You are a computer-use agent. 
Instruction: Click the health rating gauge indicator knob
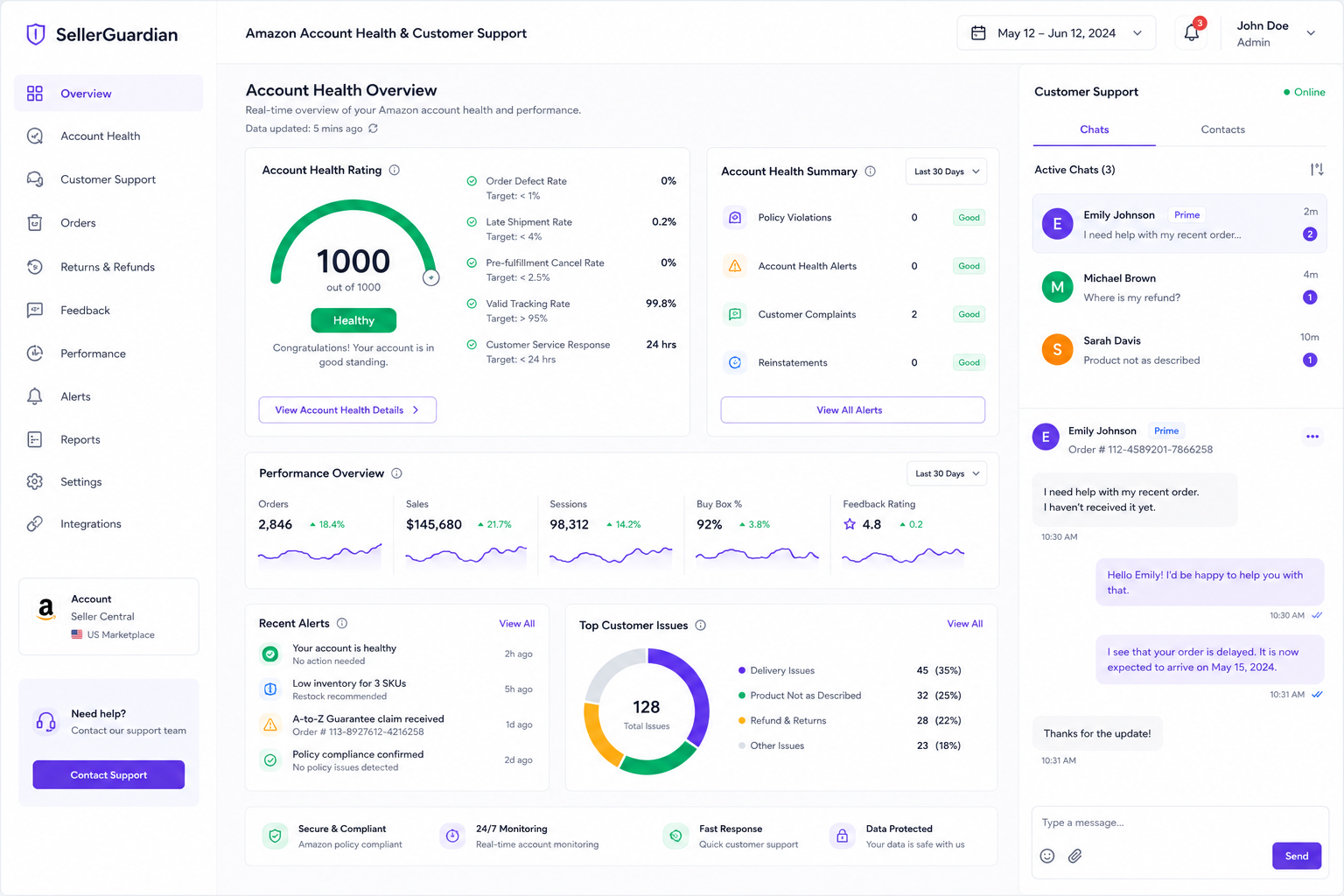430,277
